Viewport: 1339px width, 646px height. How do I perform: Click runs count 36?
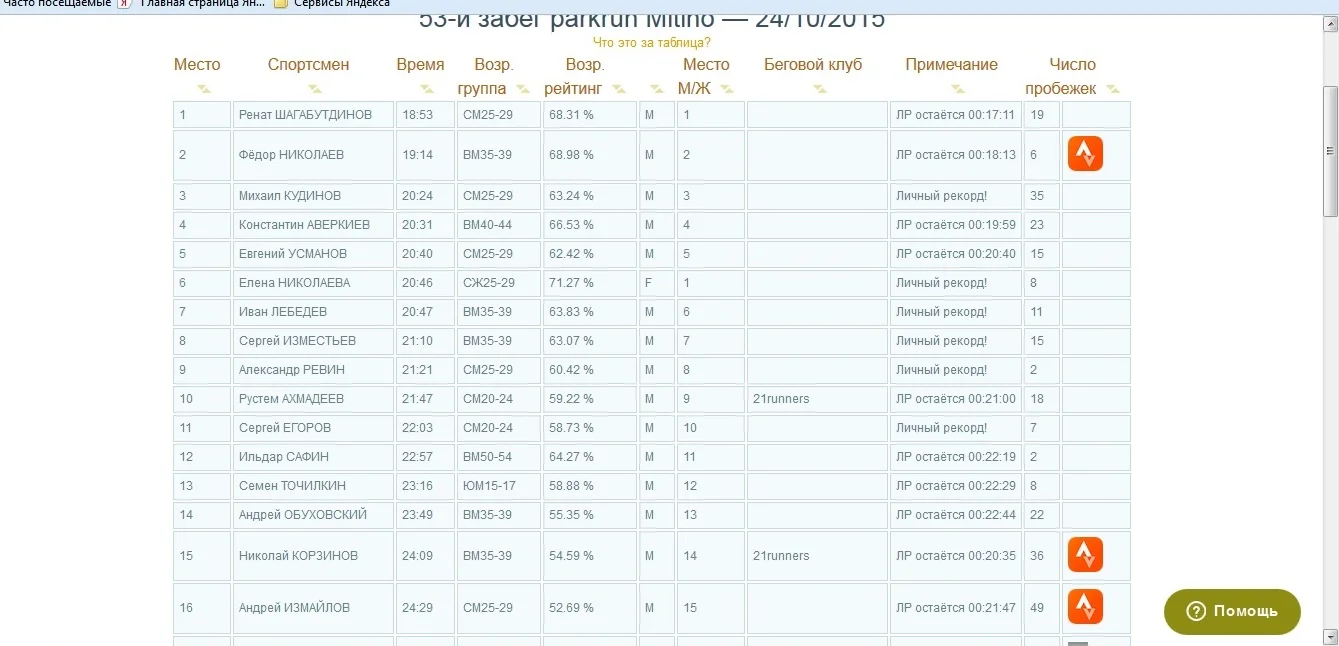coord(1037,556)
